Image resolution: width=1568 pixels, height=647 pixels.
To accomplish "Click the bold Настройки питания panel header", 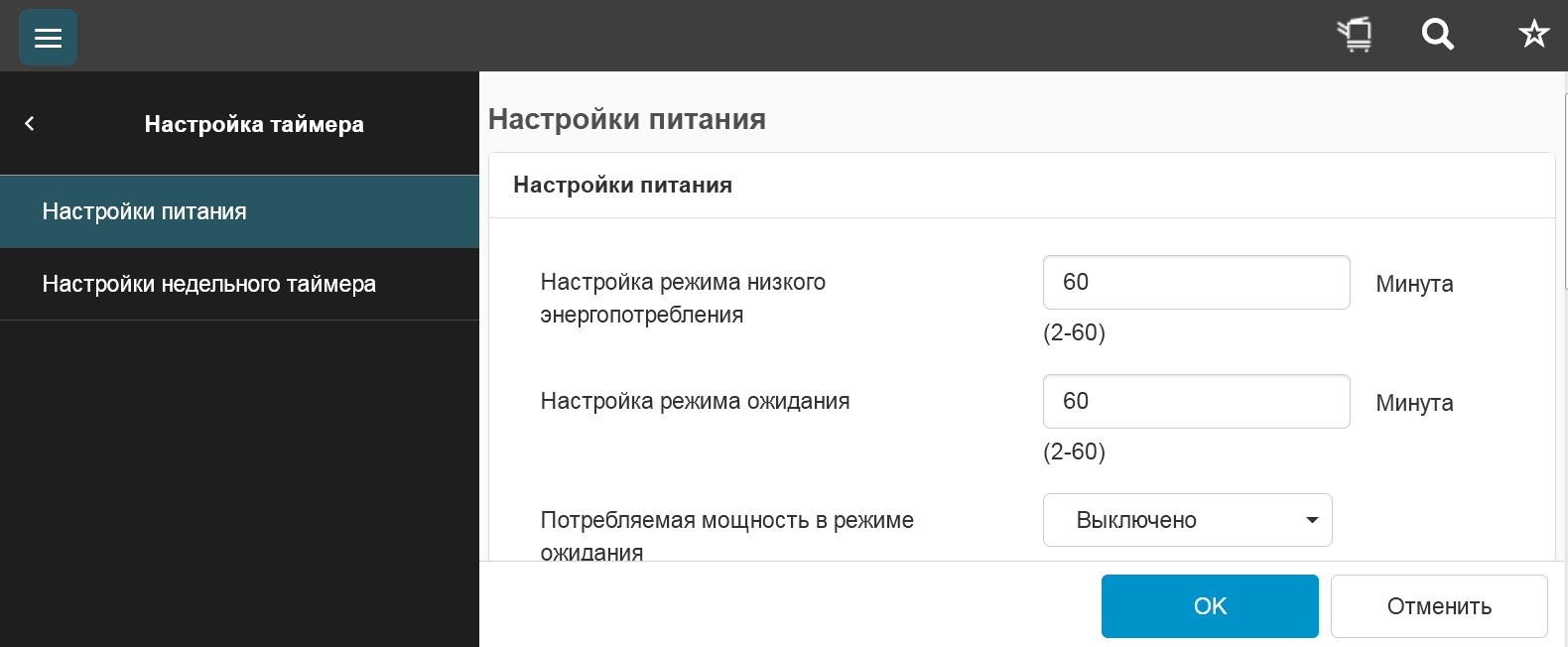I will click(622, 186).
